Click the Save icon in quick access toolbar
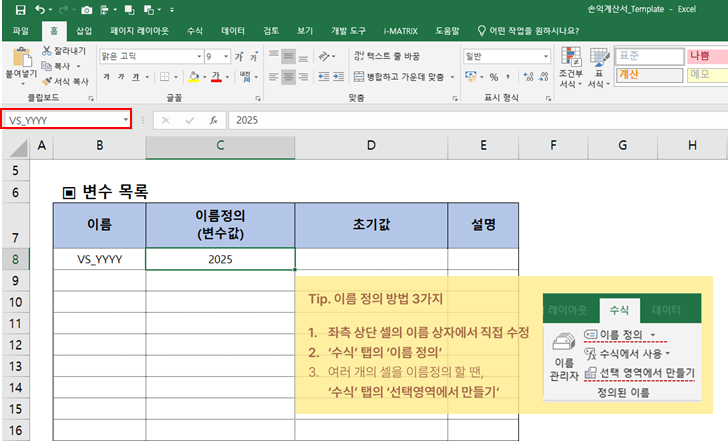 click(19, 10)
